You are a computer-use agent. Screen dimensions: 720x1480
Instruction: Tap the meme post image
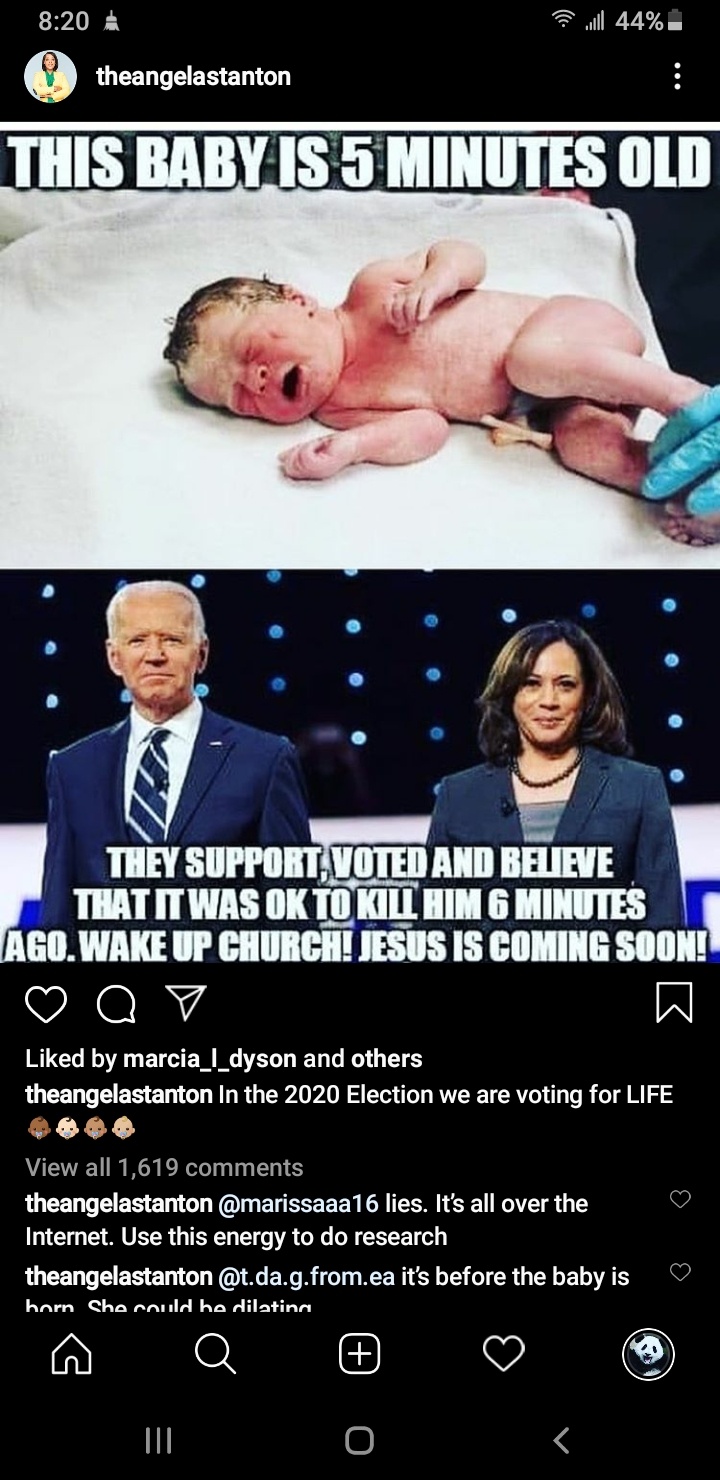(x=360, y=545)
